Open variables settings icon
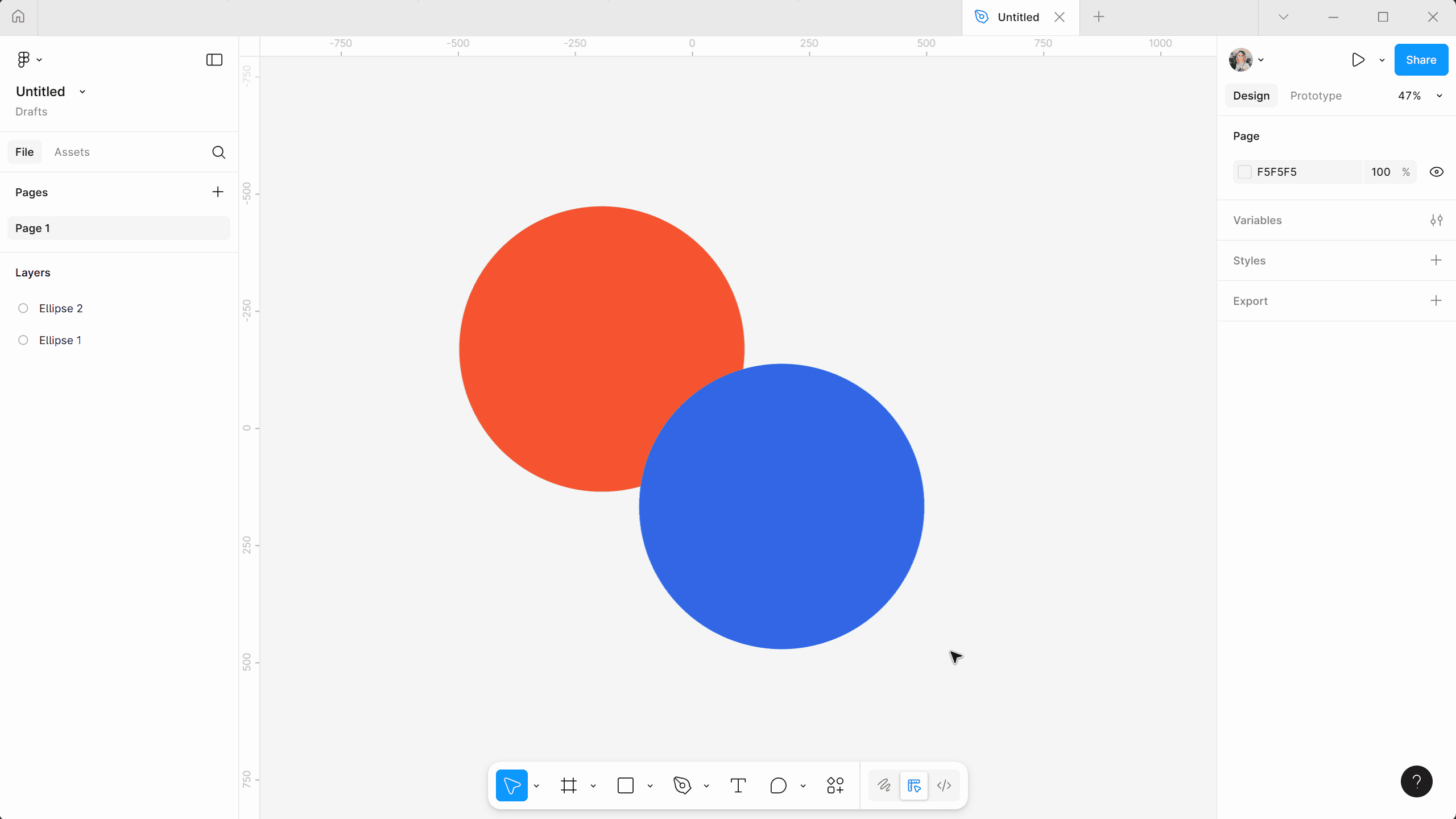This screenshot has width=1456, height=819. (x=1436, y=220)
